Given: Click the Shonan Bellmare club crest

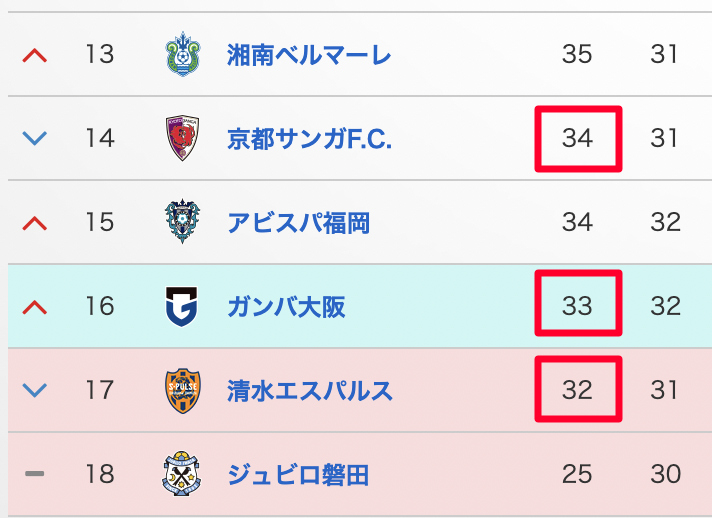Looking at the screenshot, I should click(183, 54).
